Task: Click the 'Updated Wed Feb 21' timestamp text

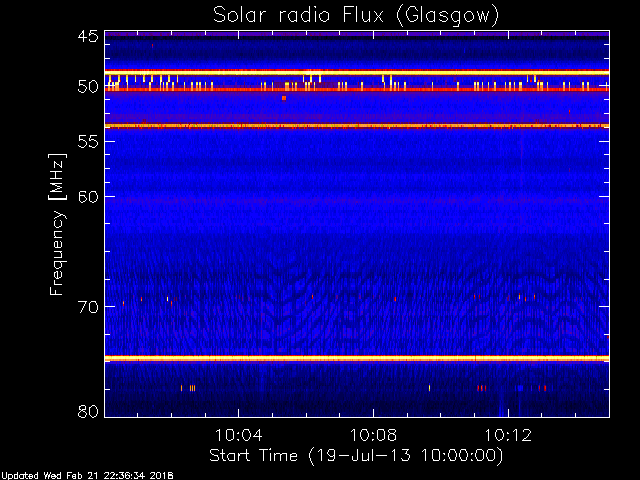Action: (x=87, y=476)
